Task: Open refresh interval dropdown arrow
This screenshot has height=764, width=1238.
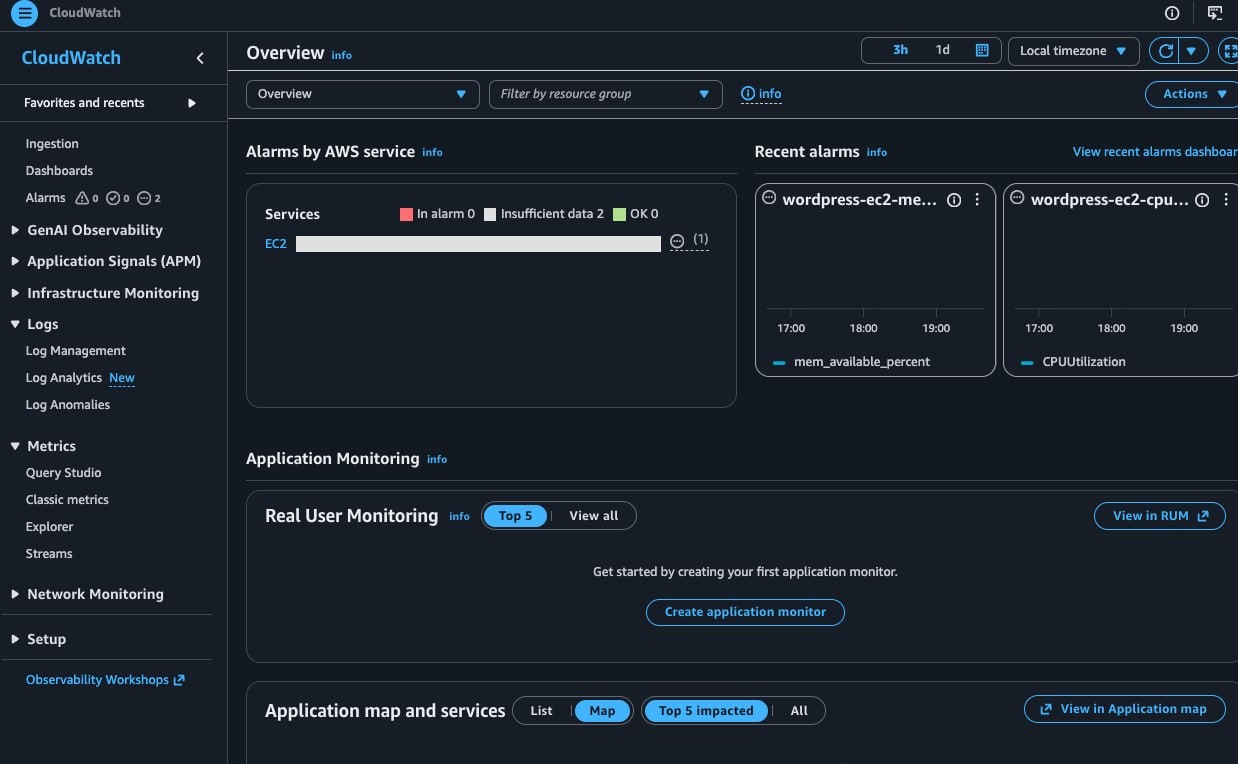Action: tap(1192, 51)
